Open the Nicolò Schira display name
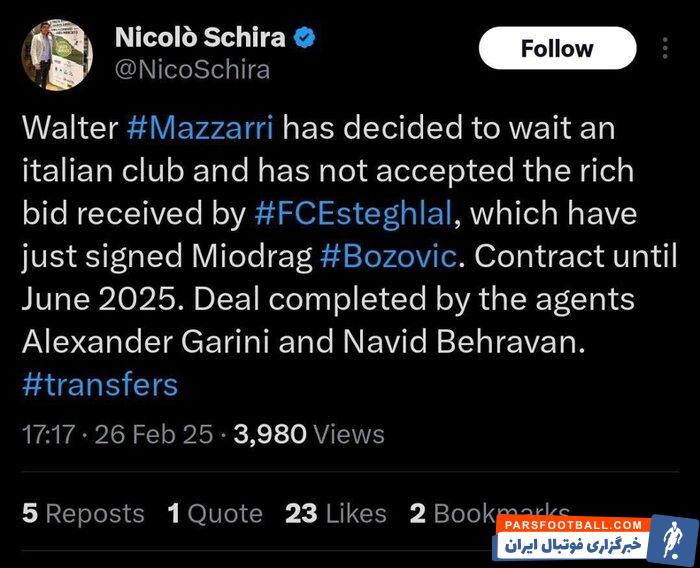 point(200,38)
